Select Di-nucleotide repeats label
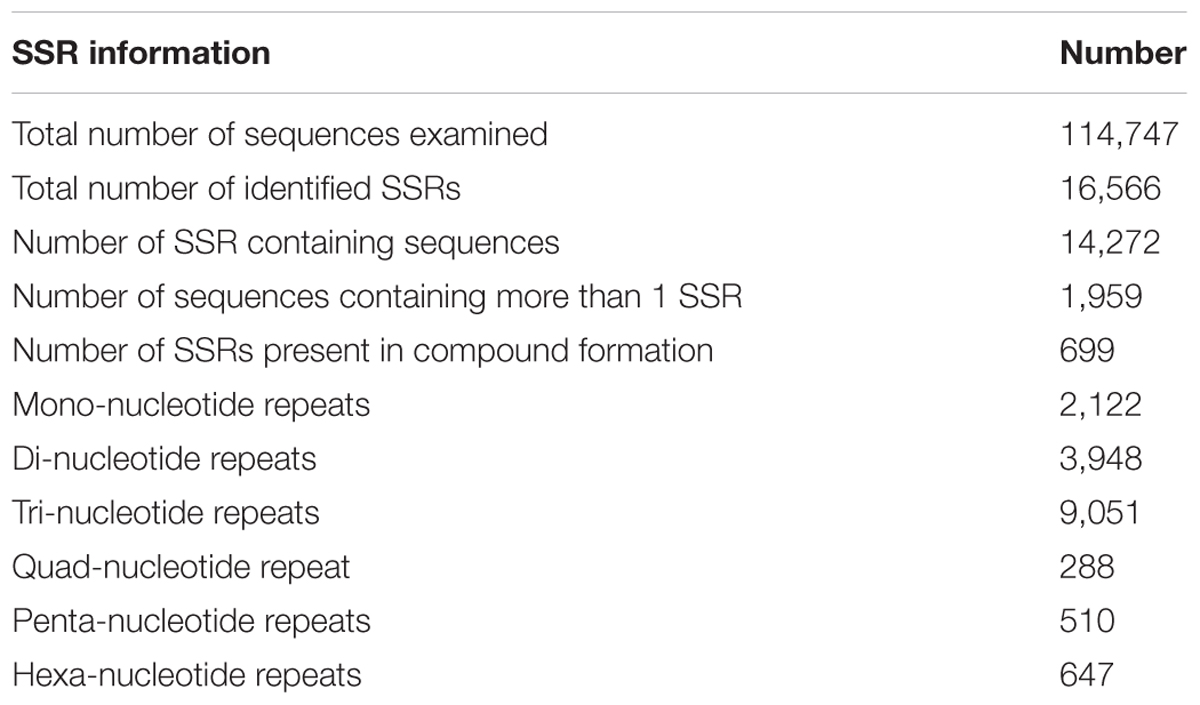This screenshot has width=1200, height=705. [x=164, y=458]
